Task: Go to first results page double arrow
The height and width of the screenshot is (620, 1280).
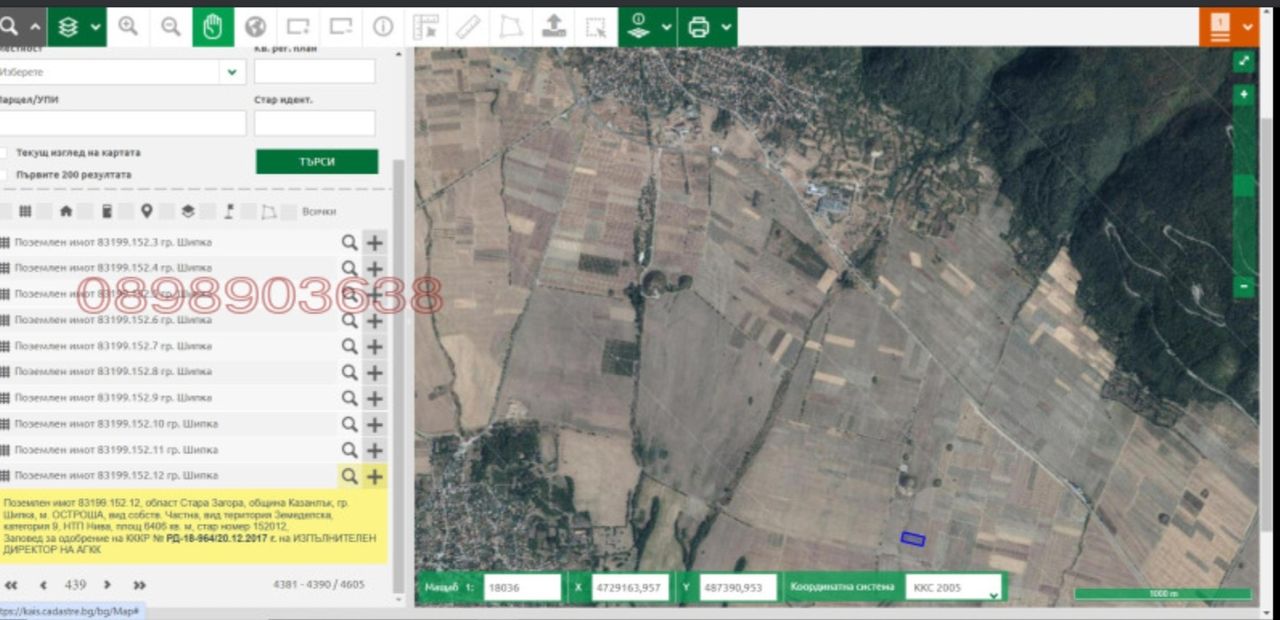Action: click(11, 585)
